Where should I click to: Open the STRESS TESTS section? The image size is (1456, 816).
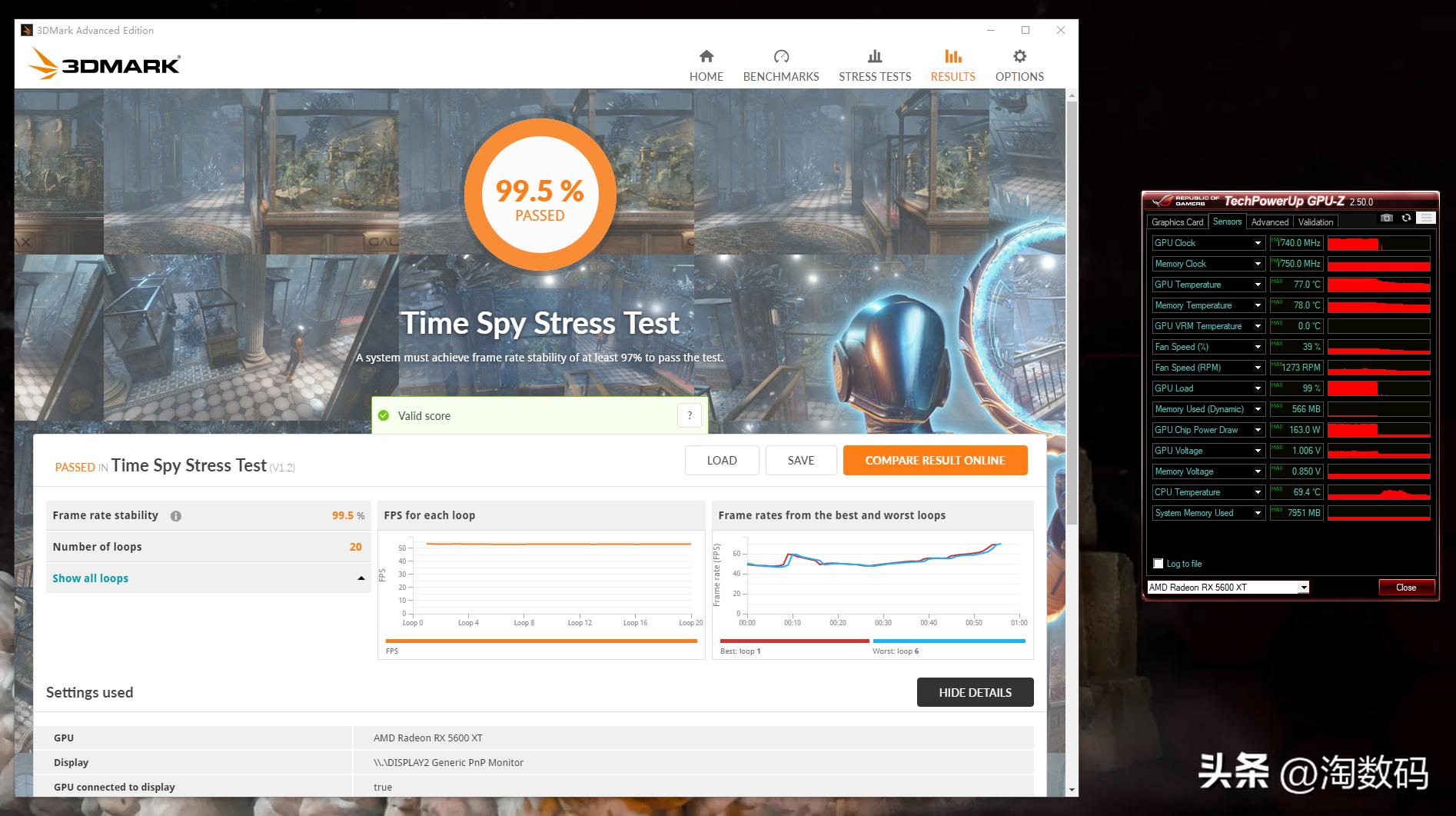click(875, 65)
